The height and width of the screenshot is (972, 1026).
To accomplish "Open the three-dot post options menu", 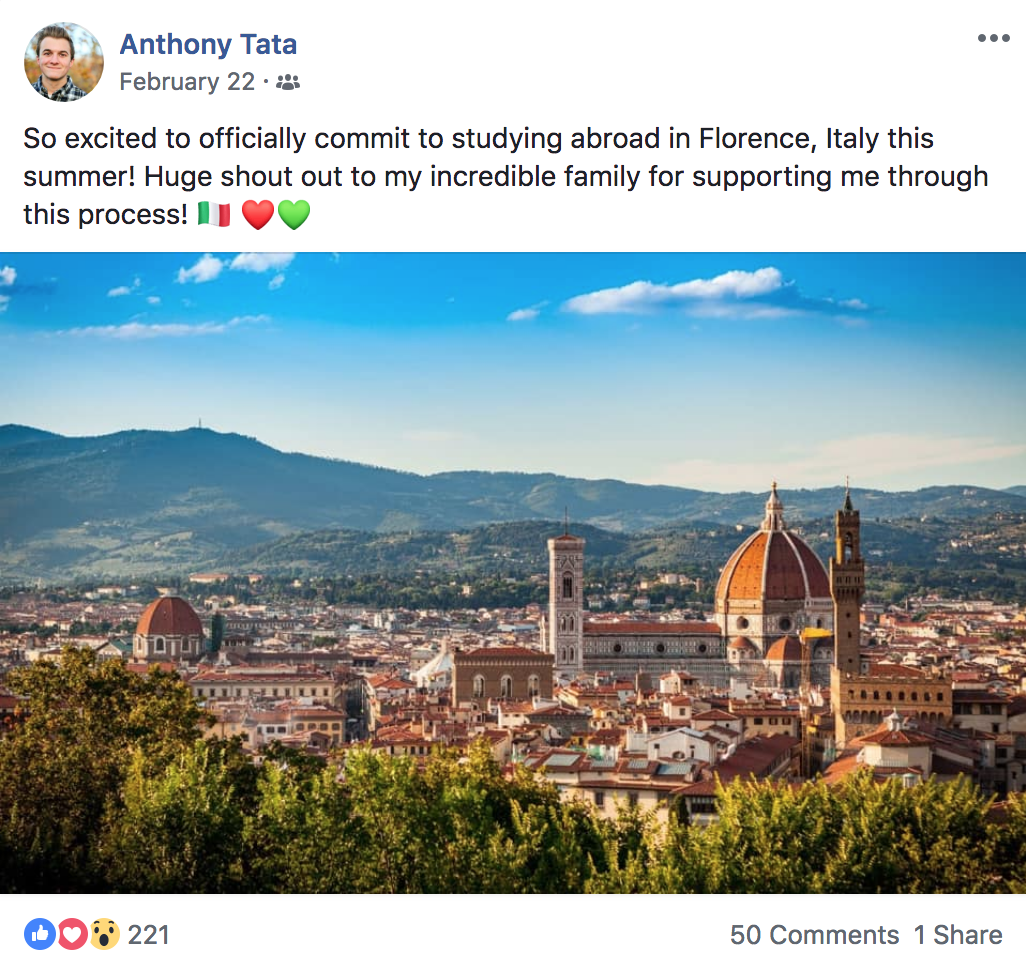I will click(x=993, y=38).
